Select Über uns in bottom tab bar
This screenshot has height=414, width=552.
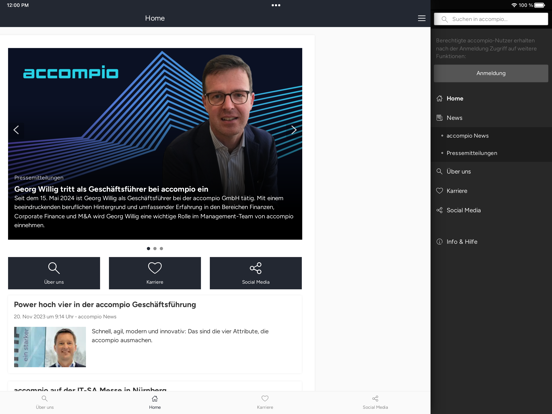coord(45,402)
